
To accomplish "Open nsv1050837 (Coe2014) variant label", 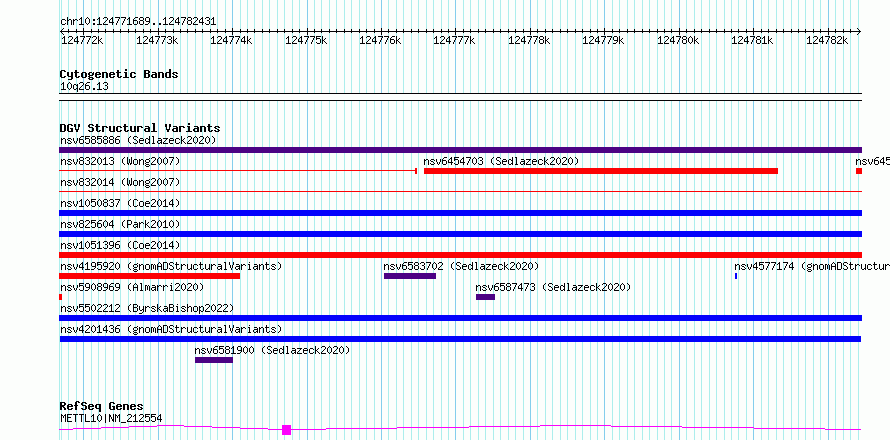I will pyautogui.click(x=120, y=203).
